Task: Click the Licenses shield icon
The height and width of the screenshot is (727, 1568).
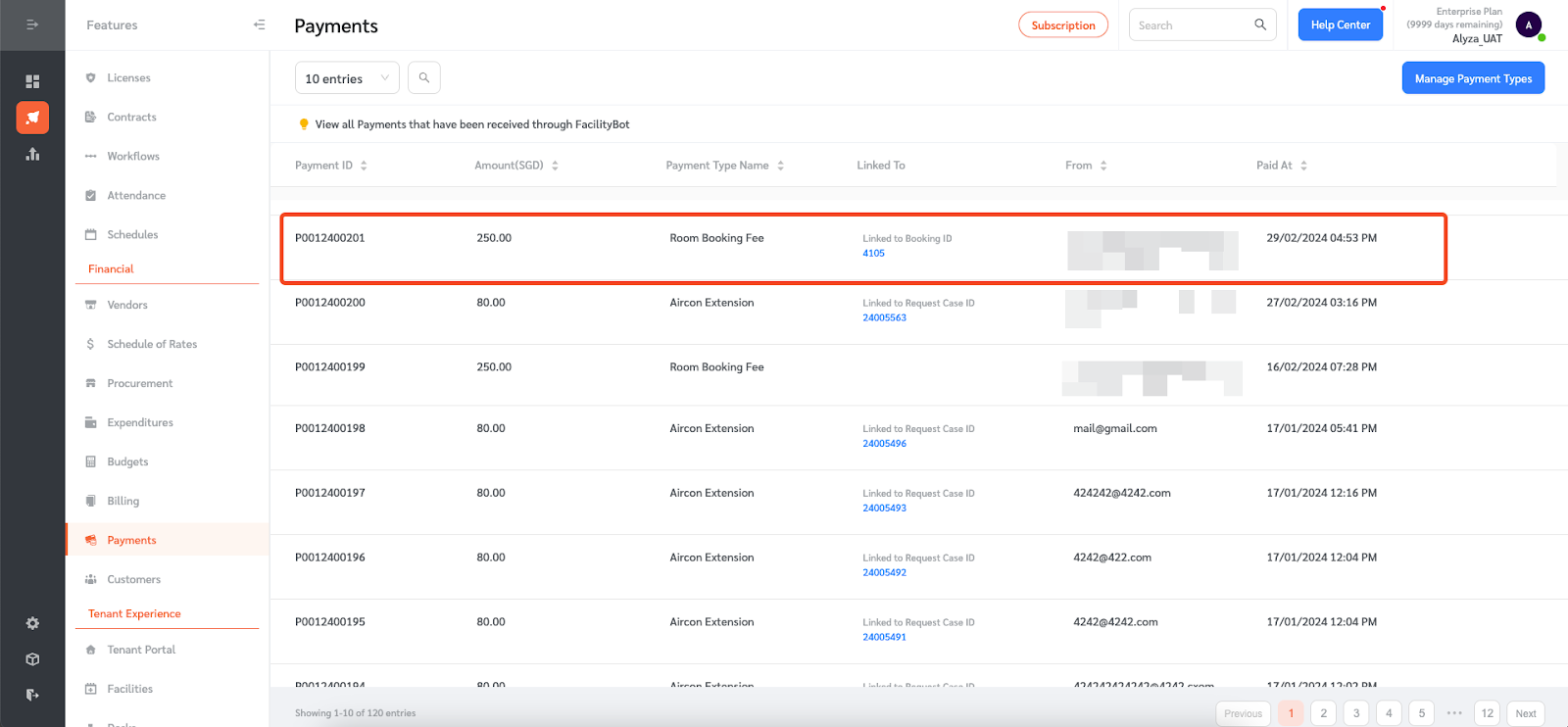Action: pos(91,77)
